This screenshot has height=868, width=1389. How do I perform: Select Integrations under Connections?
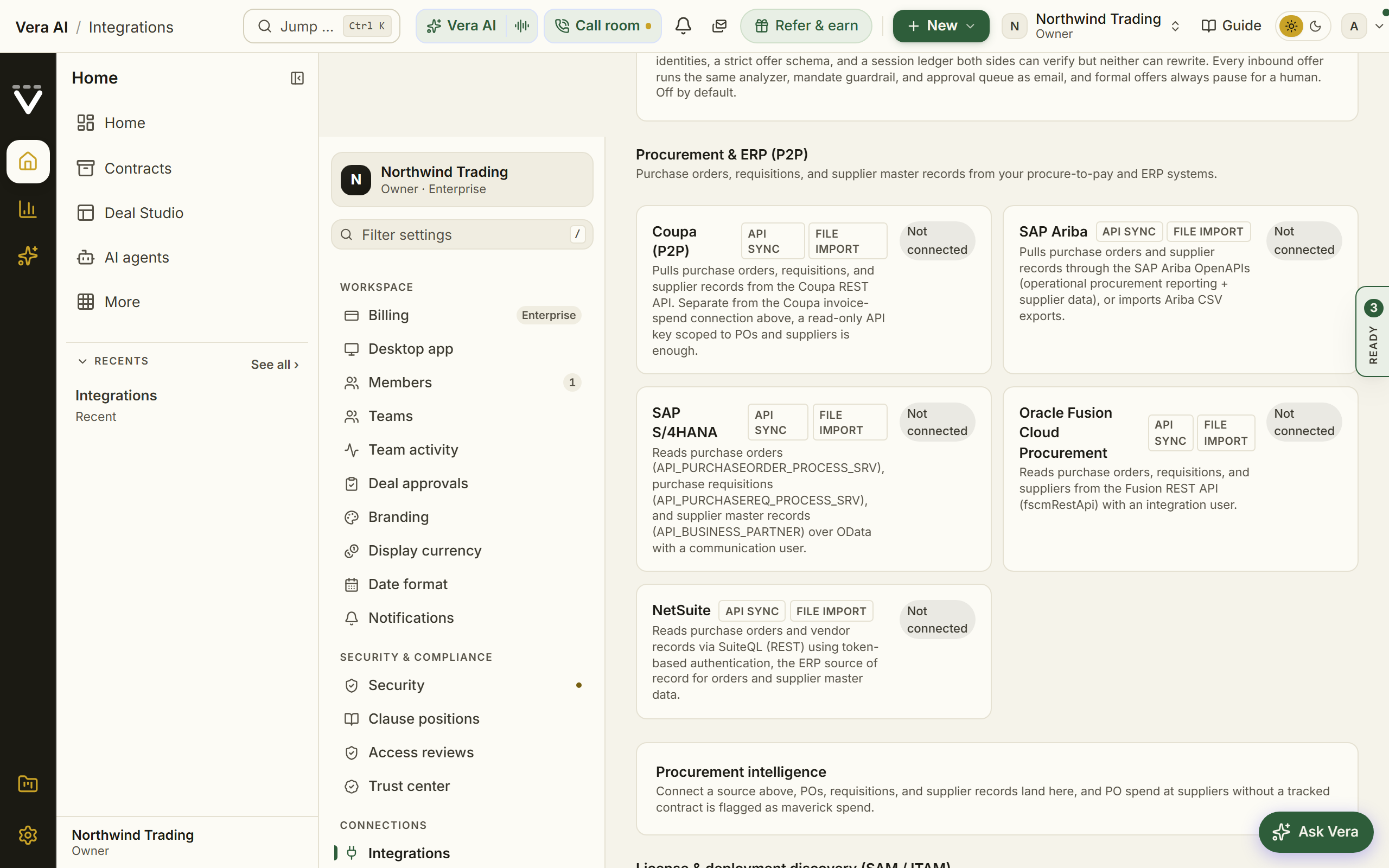(x=462, y=853)
